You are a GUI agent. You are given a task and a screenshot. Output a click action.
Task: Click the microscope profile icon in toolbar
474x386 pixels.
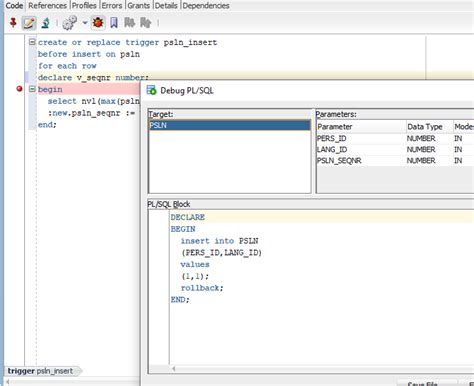(46, 23)
